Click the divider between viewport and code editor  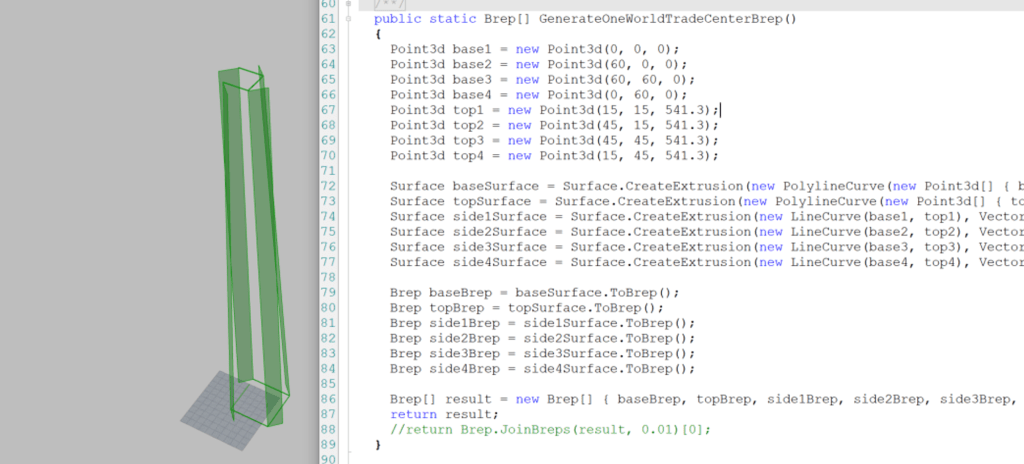coord(306,232)
